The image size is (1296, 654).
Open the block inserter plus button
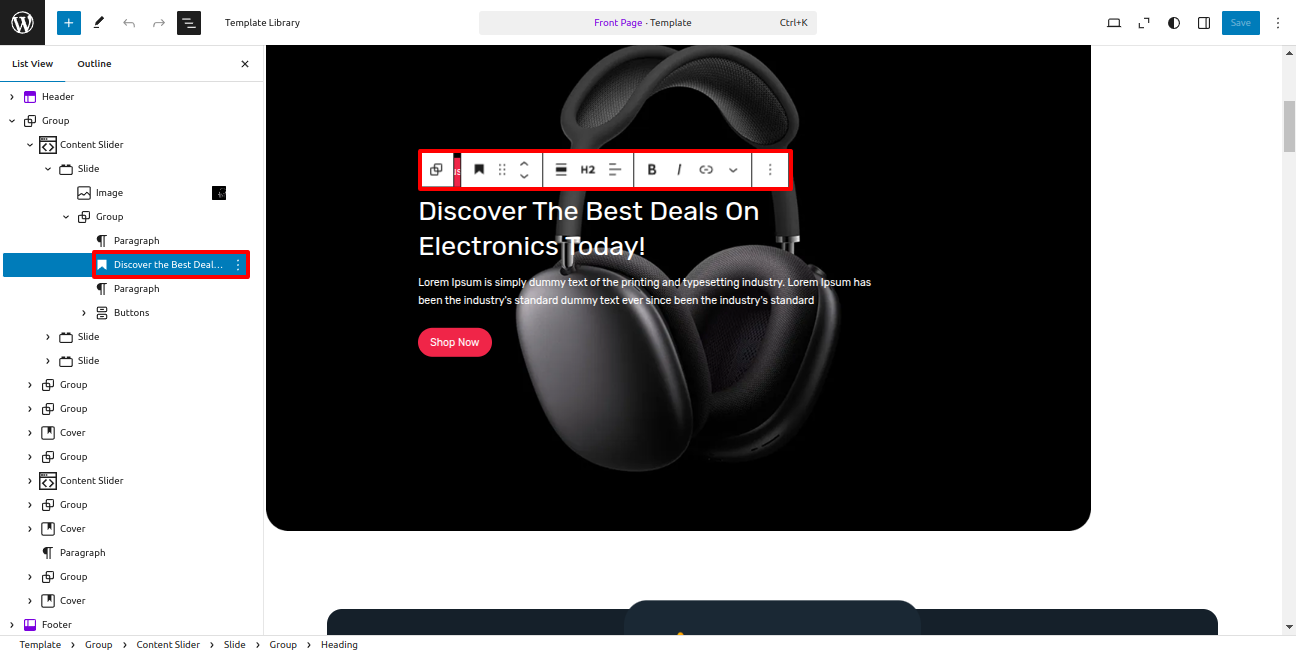point(69,22)
